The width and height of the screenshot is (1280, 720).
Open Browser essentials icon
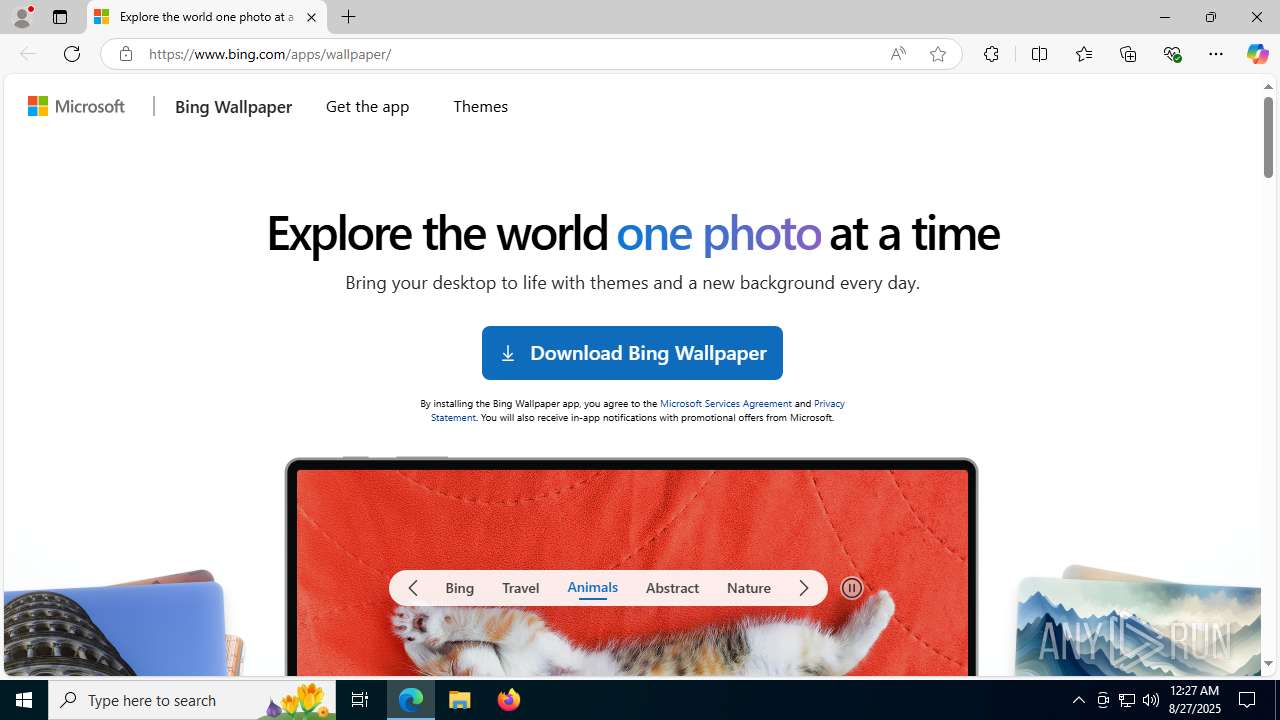pyautogui.click(x=1172, y=54)
